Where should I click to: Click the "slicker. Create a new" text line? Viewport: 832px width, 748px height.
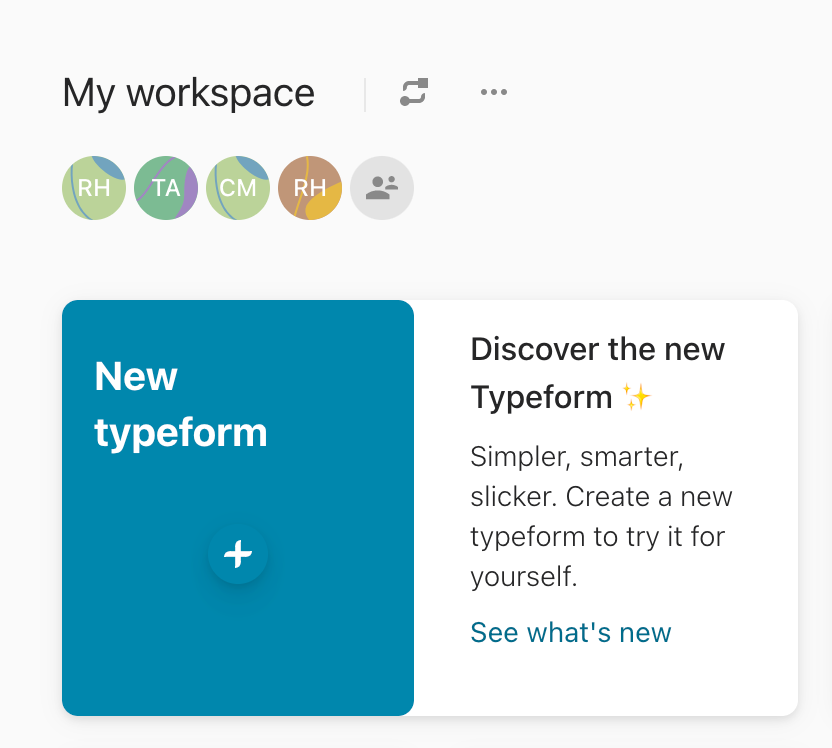click(x=601, y=497)
